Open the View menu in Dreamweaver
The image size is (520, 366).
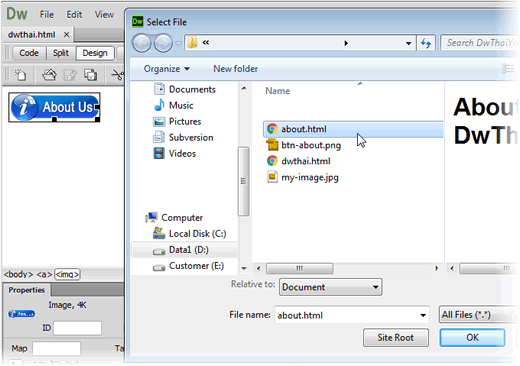104,15
